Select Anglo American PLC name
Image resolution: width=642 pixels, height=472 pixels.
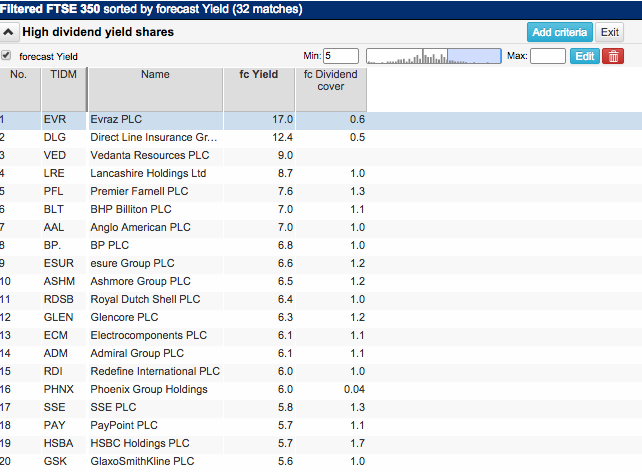(140, 228)
